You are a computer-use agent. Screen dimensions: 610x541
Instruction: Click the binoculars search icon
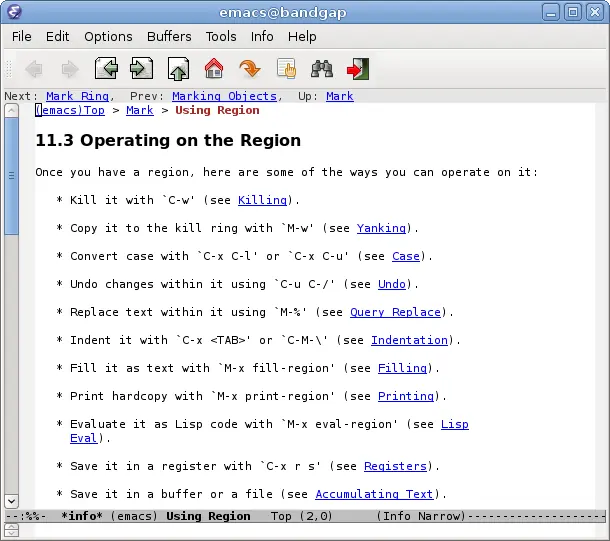click(322, 69)
